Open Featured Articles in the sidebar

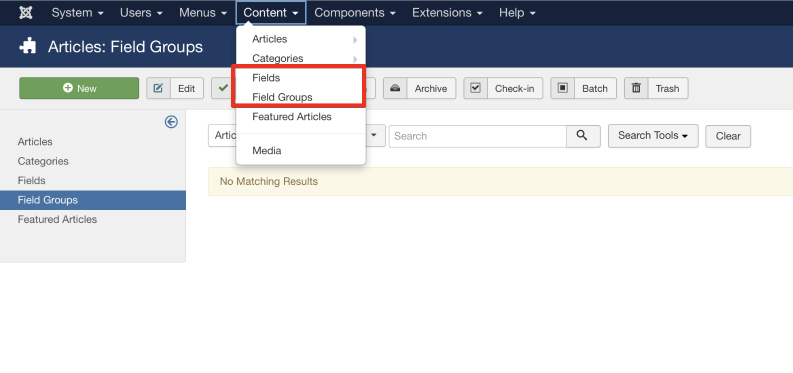click(x=57, y=219)
